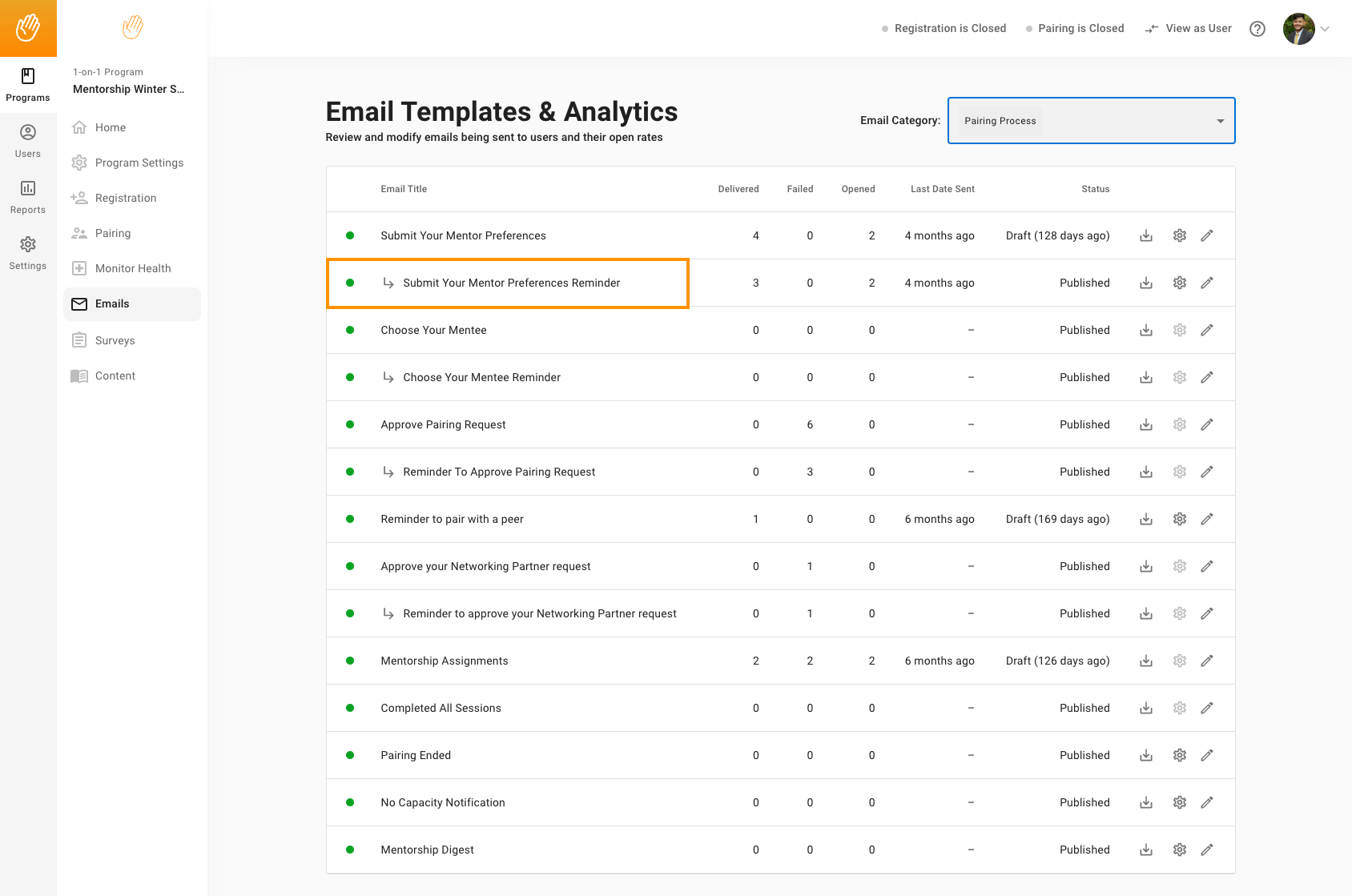Viewport: 1352px width, 896px height.
Task: Open the No Capacity Notification email
Action: click(443, 802)
